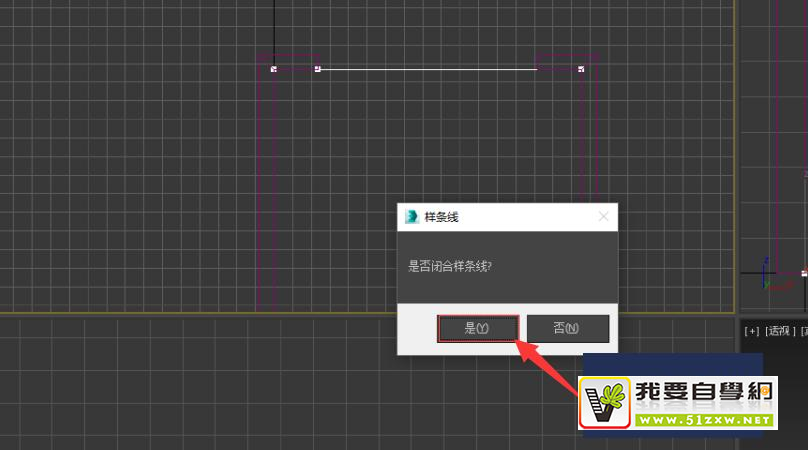Screen dimensions: 808x450
Task: Select the left-most spline vertex handle
Action: 274,69
